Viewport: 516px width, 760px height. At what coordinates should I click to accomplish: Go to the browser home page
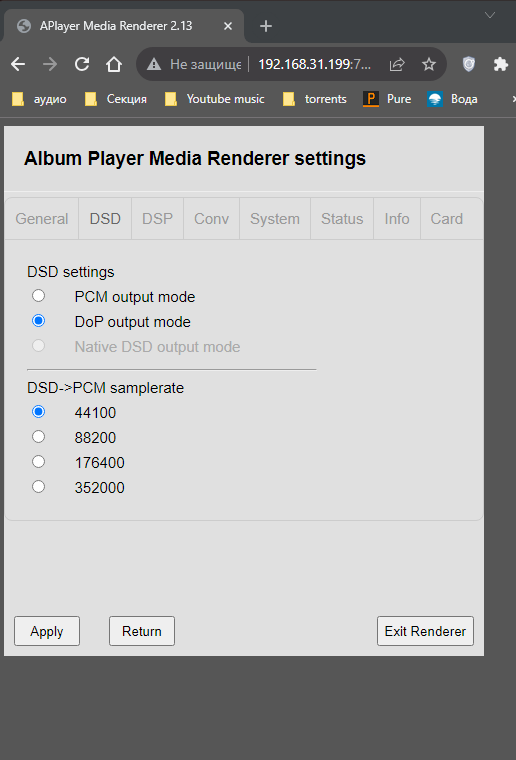point(114,64)
